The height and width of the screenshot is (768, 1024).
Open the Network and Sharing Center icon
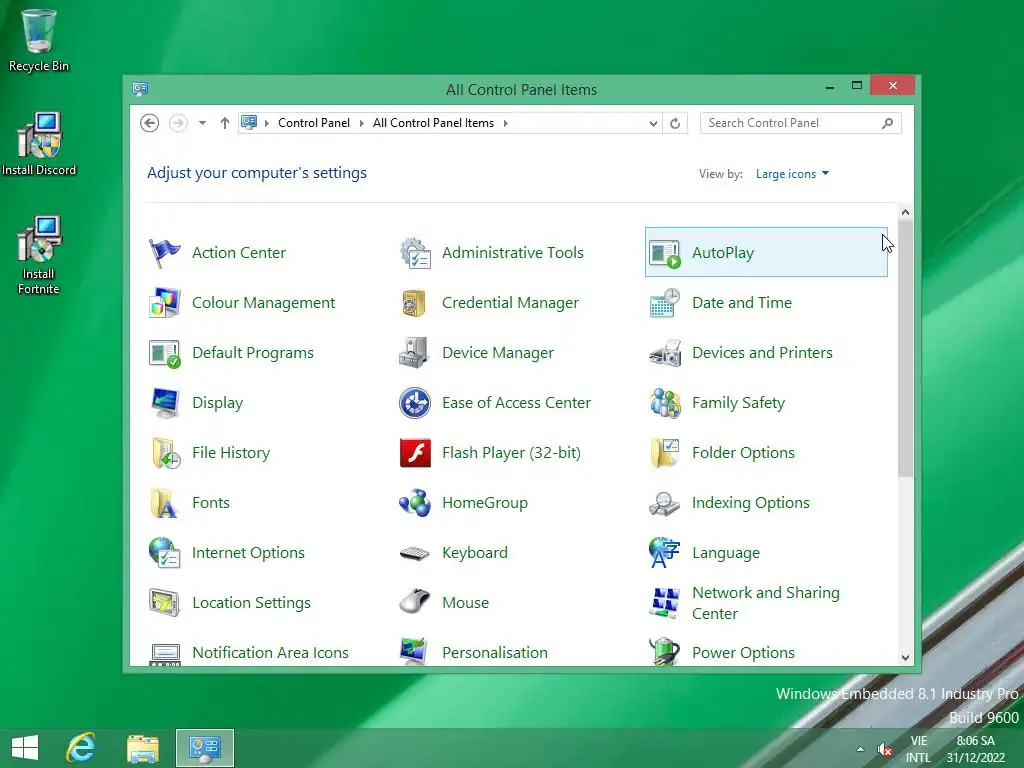point(665,603)
